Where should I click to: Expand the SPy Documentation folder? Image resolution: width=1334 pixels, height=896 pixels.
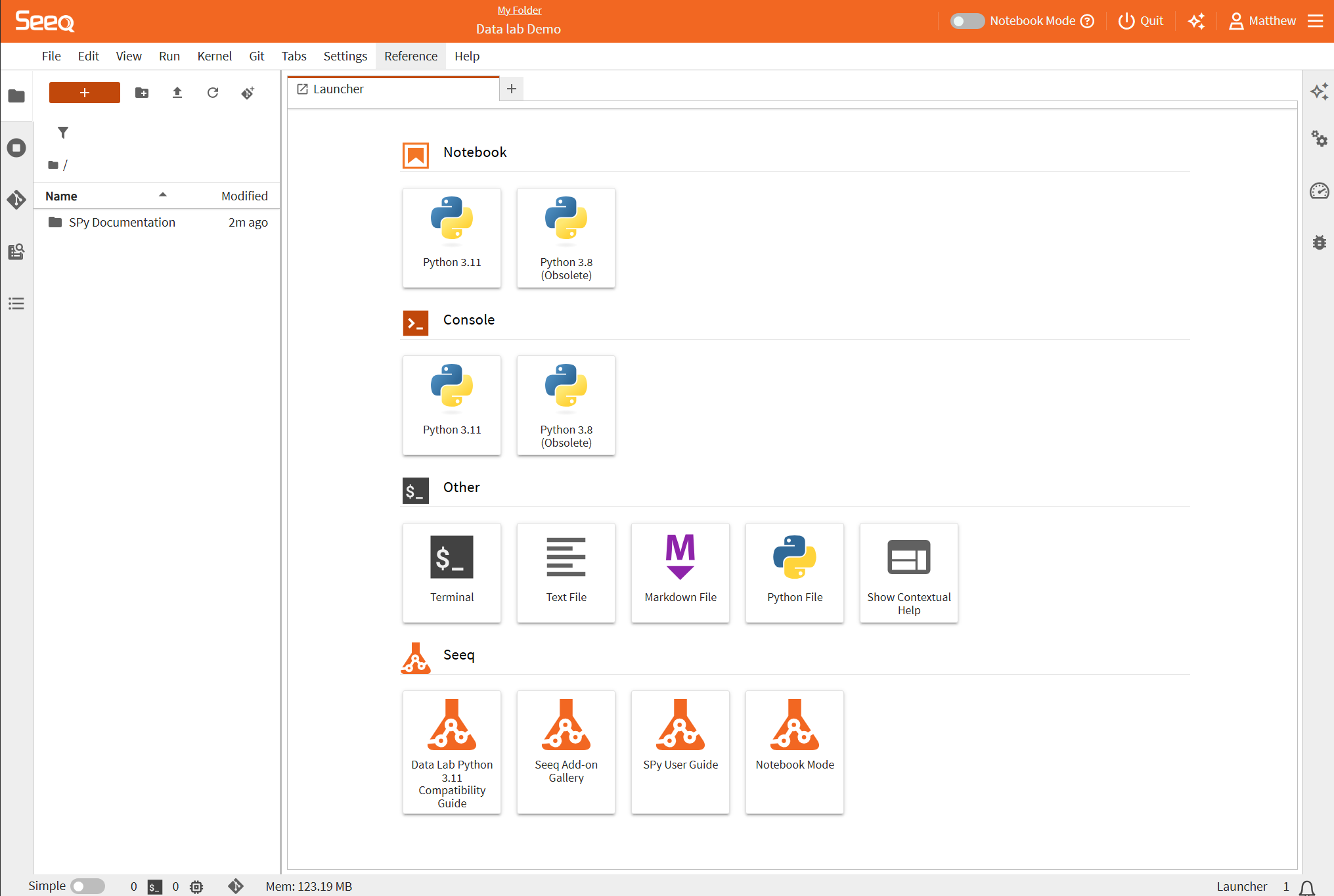click(122, 223)
